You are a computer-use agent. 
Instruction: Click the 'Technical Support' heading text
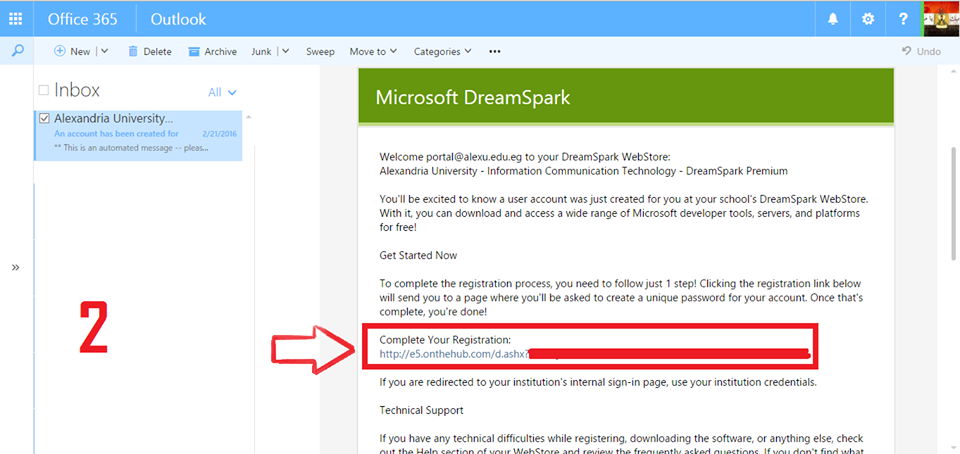pyautogui.click(x=421, y=410)
